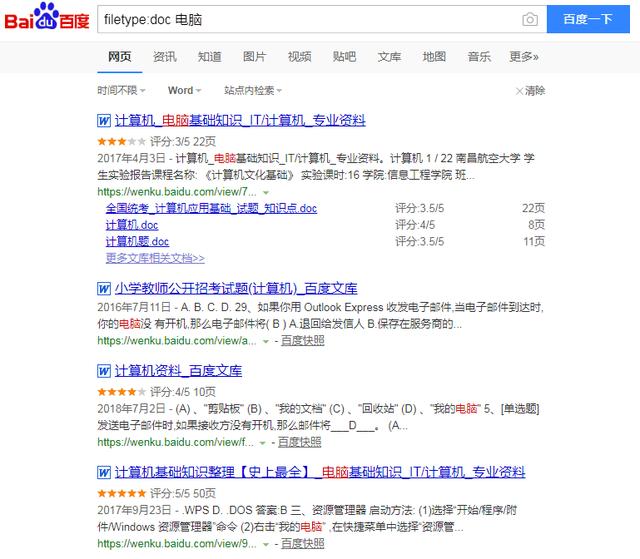The height and width of the screenshot is (559, 640).
Task: Expand arrow next to wenku.baidu.com/view/a URL
Action: point(266,342)
